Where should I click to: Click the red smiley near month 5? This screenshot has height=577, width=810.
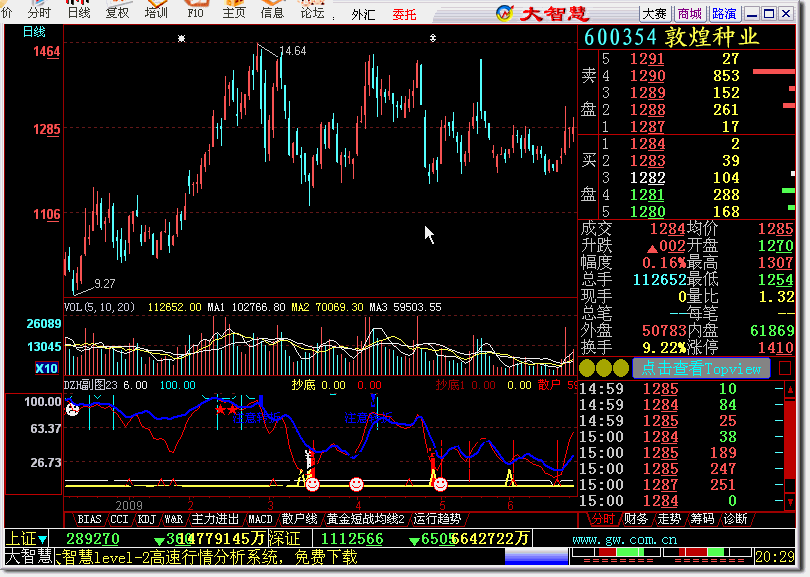click(x=440, y=484)
